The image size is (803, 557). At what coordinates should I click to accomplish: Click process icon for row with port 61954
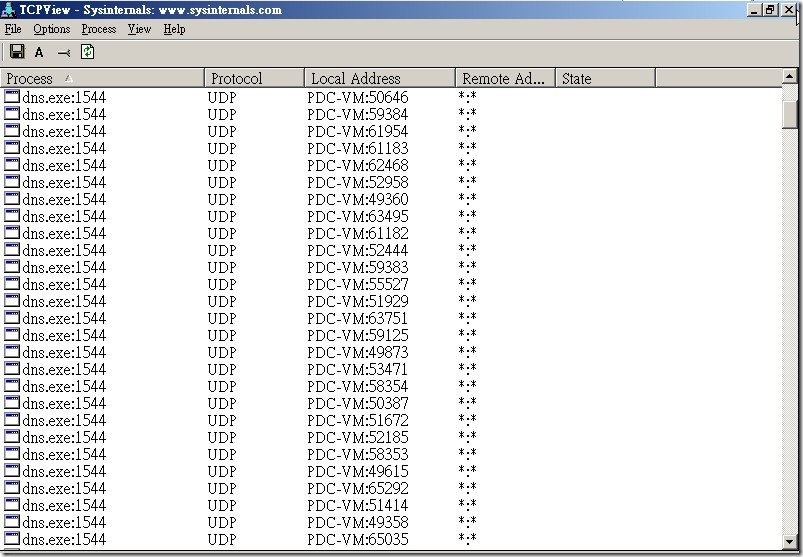pyautogui.click(x=12, y=131)
